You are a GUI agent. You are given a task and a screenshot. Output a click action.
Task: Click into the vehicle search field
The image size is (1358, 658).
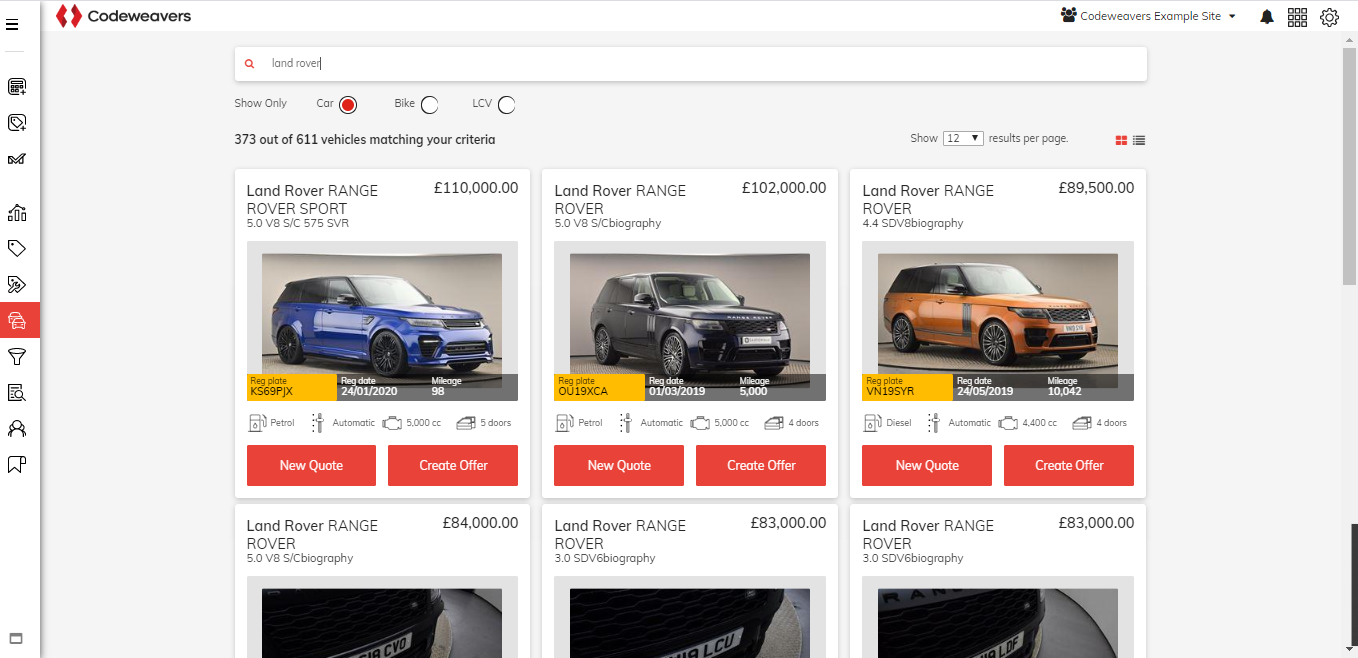[690, 63]
